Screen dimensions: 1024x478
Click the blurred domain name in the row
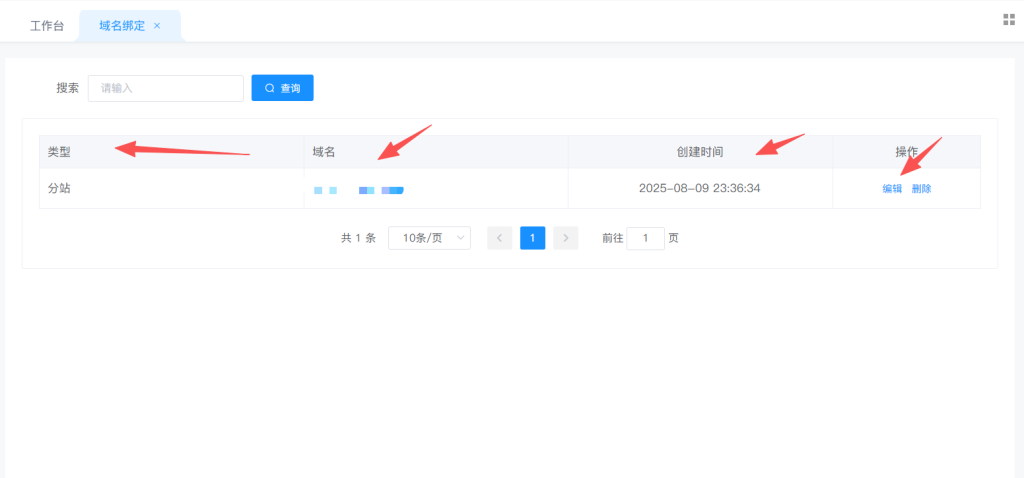pyautogui.click(x=358, y=189)
